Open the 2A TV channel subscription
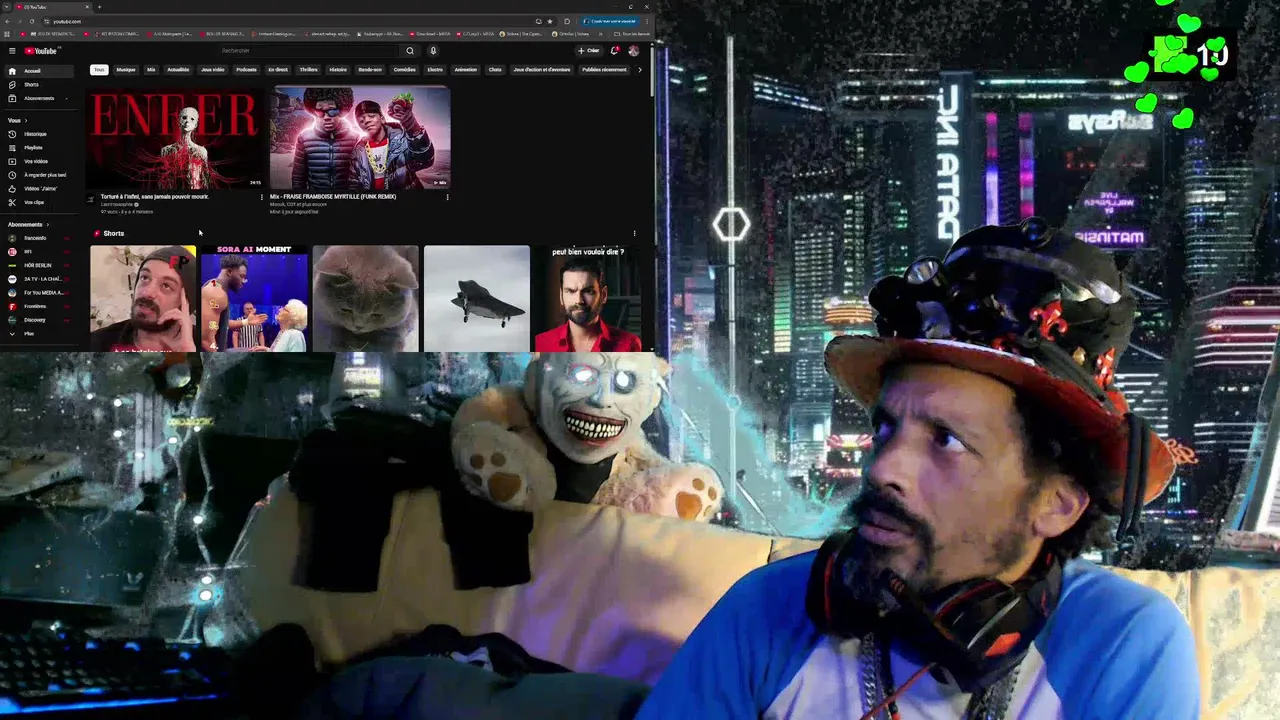This screenshot has height=720, width=1280. coord(37,279)
